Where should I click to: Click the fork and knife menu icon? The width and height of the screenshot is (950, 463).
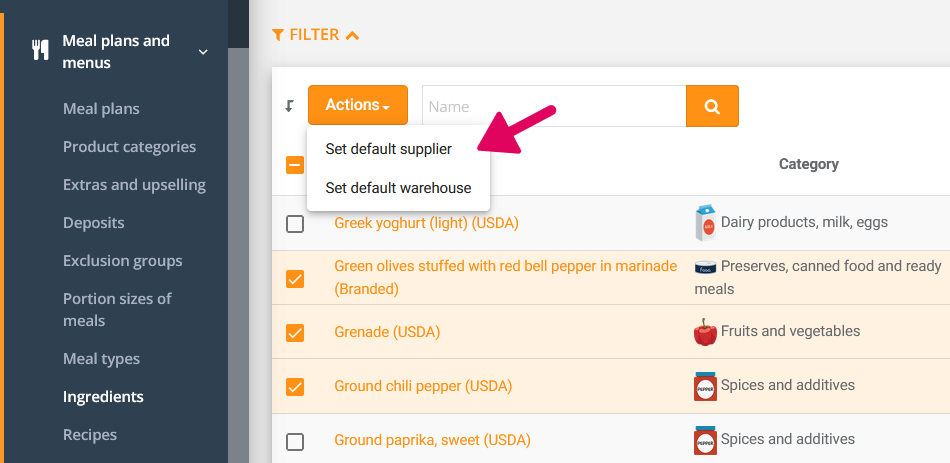tap(40, 51)
